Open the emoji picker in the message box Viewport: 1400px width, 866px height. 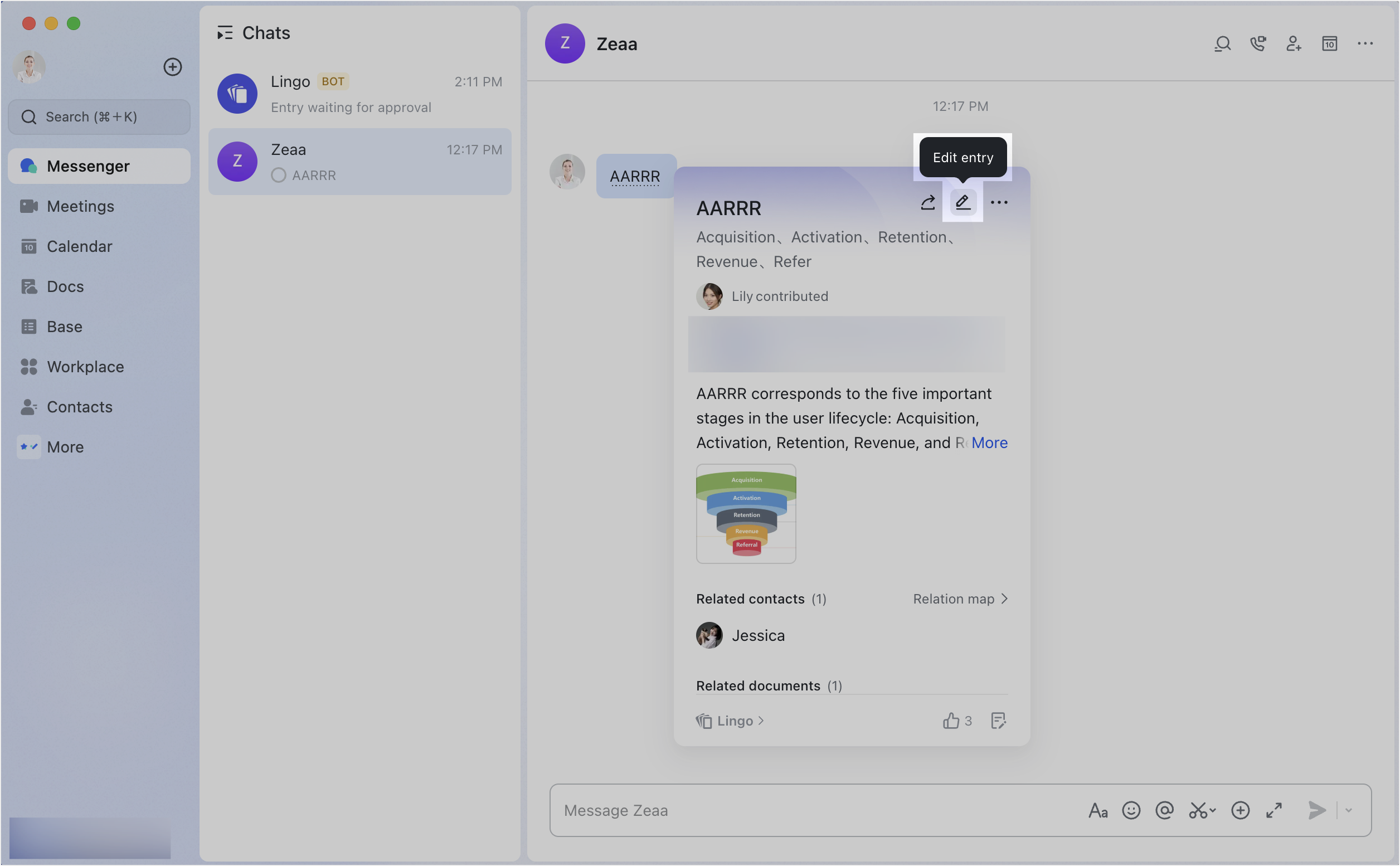point(1131,810)
